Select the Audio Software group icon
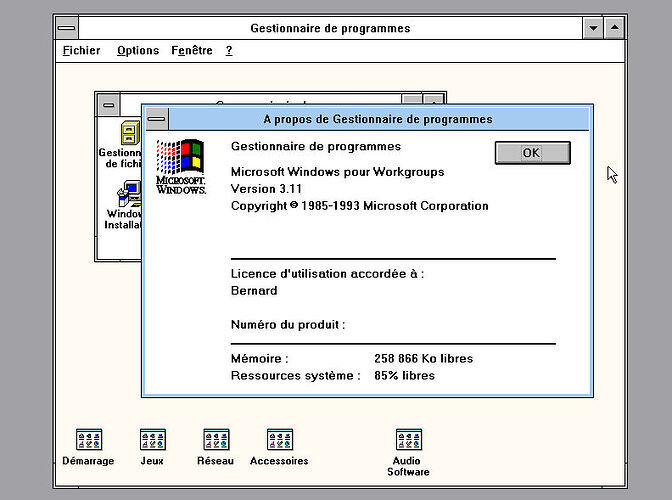Viewport: 672px width, 500px height. pos(408,439)
